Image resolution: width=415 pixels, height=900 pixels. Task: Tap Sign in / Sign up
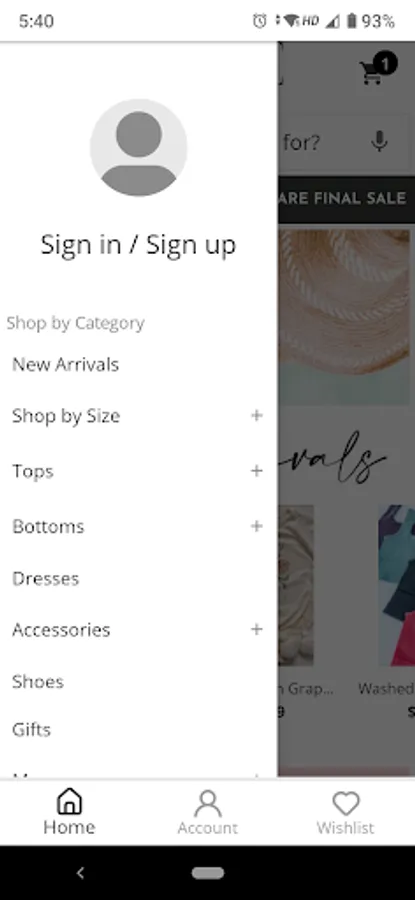[138, 245]
